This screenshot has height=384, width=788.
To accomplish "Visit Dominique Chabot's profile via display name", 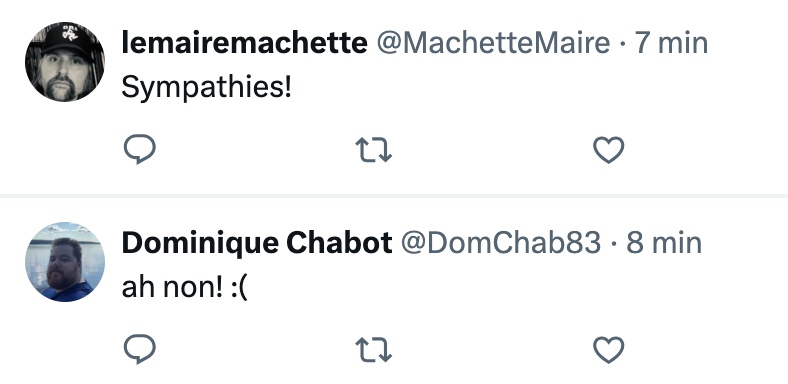I will (257, 243).
